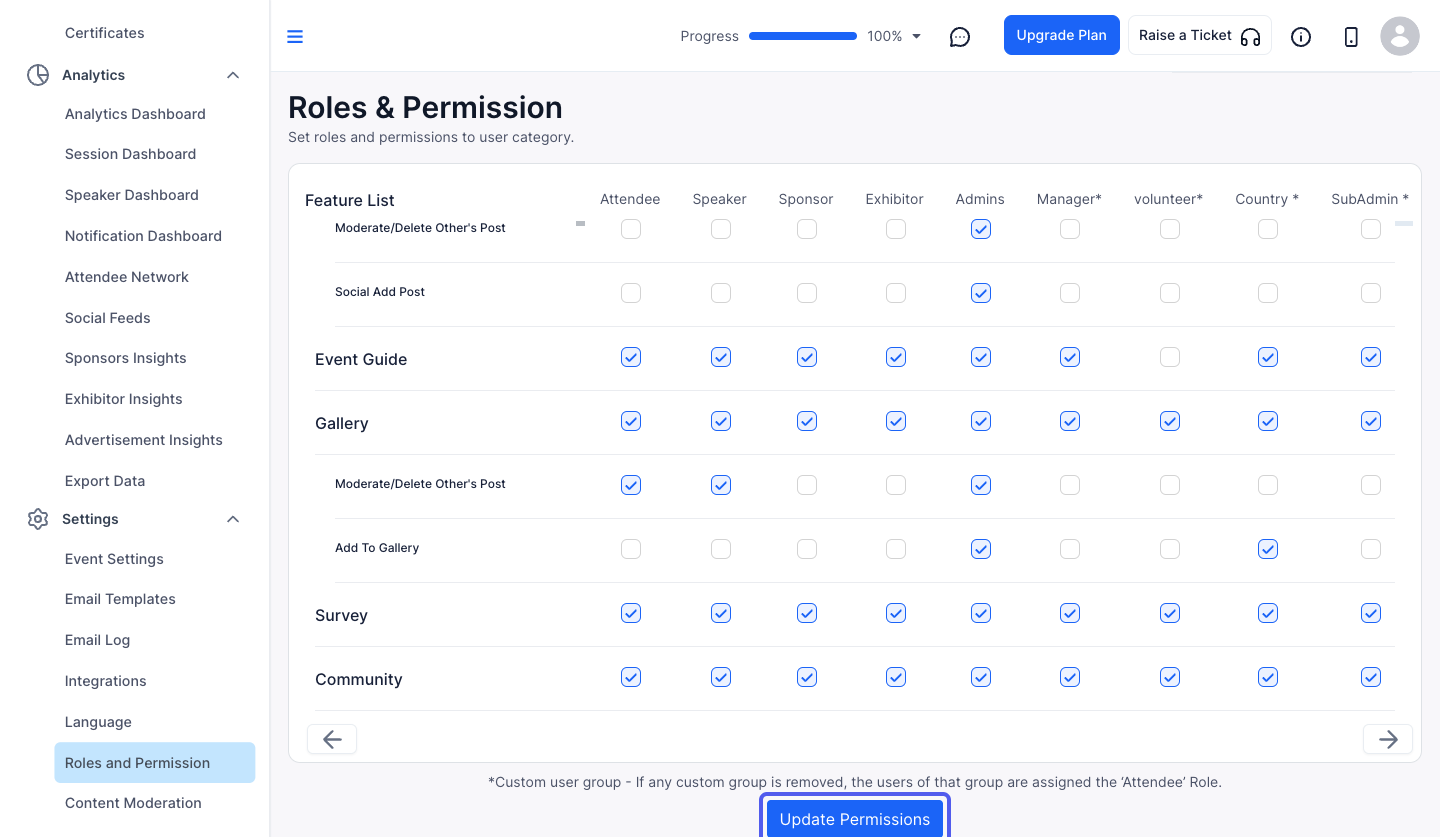The width and height of the screenshot is (1440, 837).
Task: Go to Sponsors Insights
Action: [x=126, y=358]
